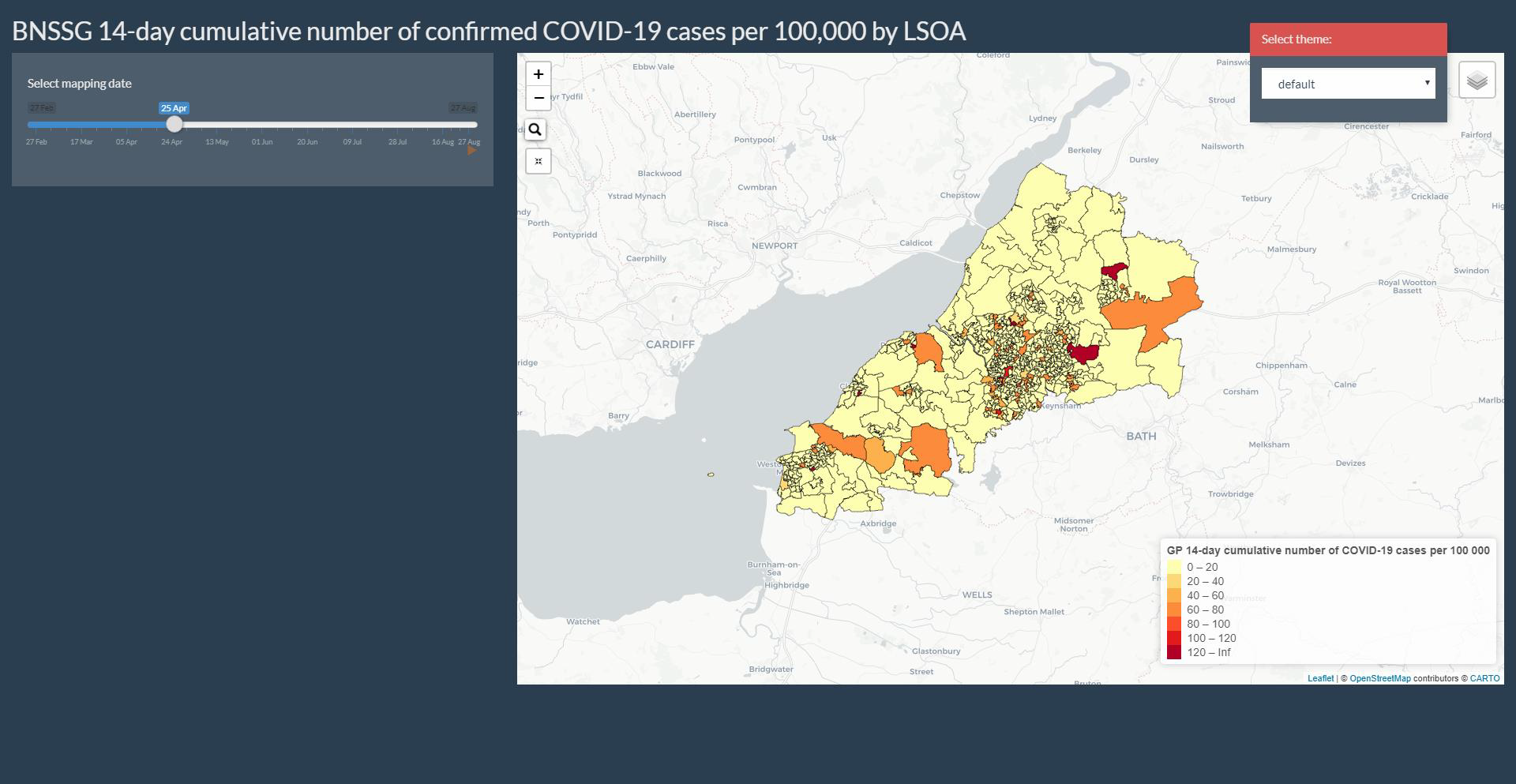The image size is (1516, 784).
Task: Play the date animation arrow
Action: [x=471, y=149]
